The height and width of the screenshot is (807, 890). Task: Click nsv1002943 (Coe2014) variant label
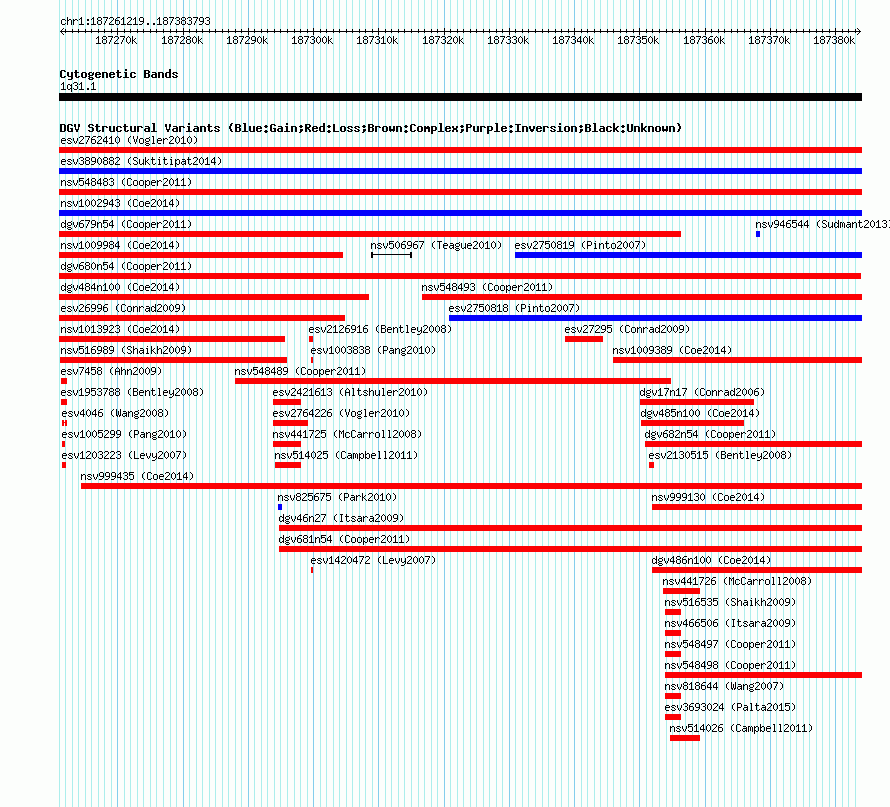(120, 203)
